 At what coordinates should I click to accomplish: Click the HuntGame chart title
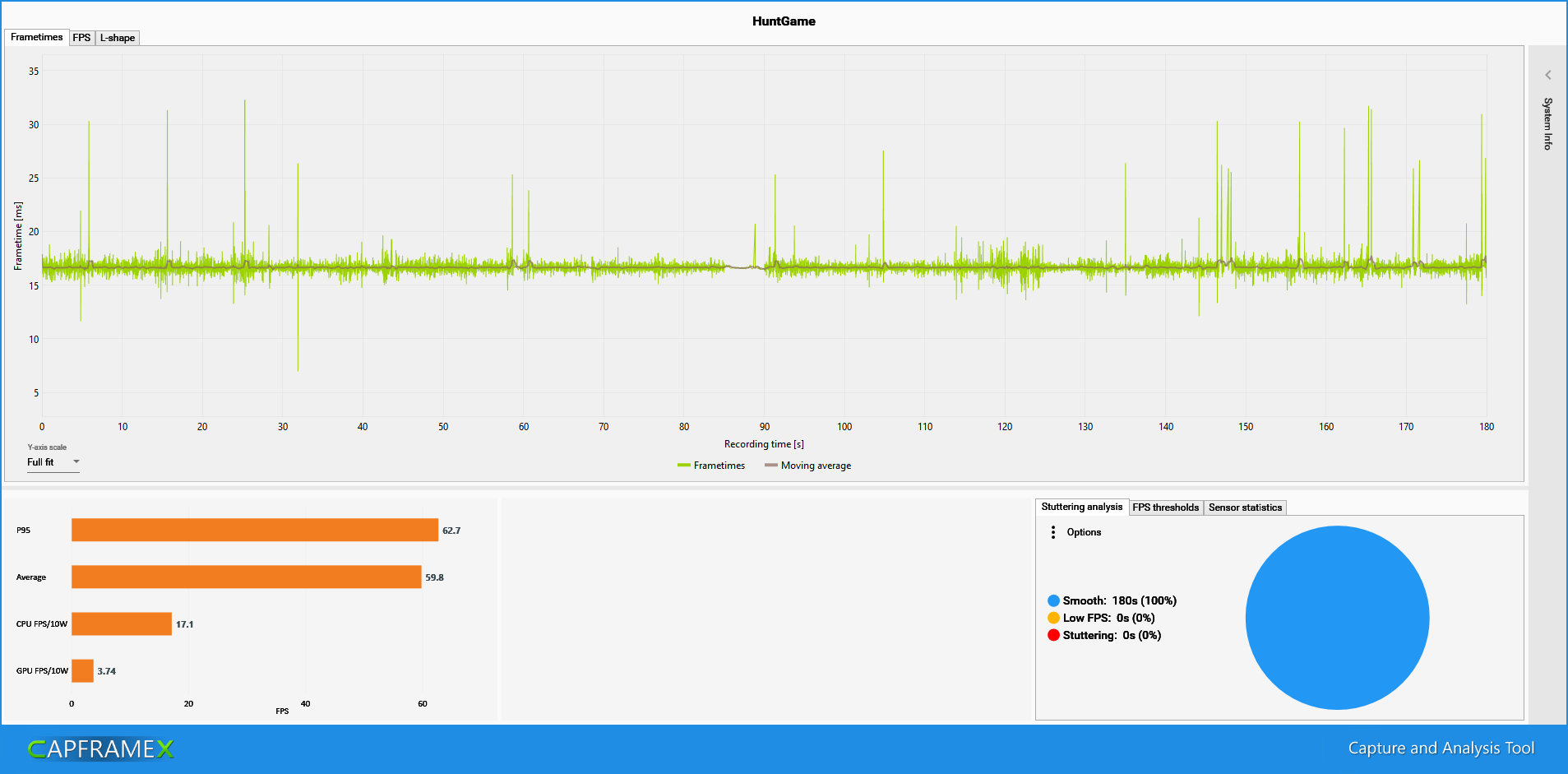784,21
